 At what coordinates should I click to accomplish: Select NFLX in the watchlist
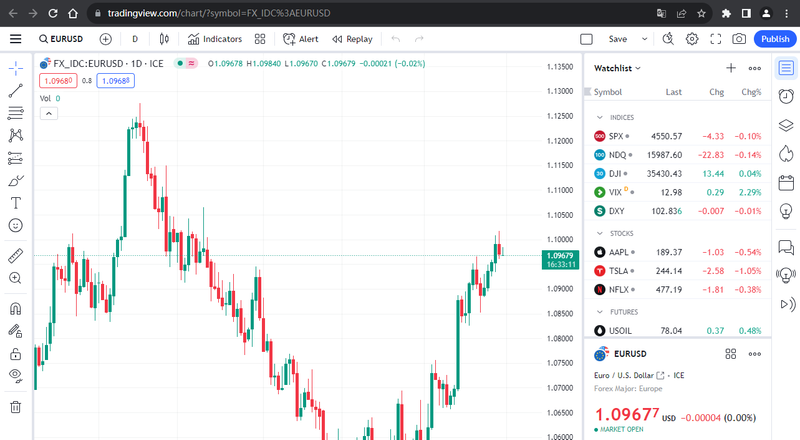click(x=678, y=289)
